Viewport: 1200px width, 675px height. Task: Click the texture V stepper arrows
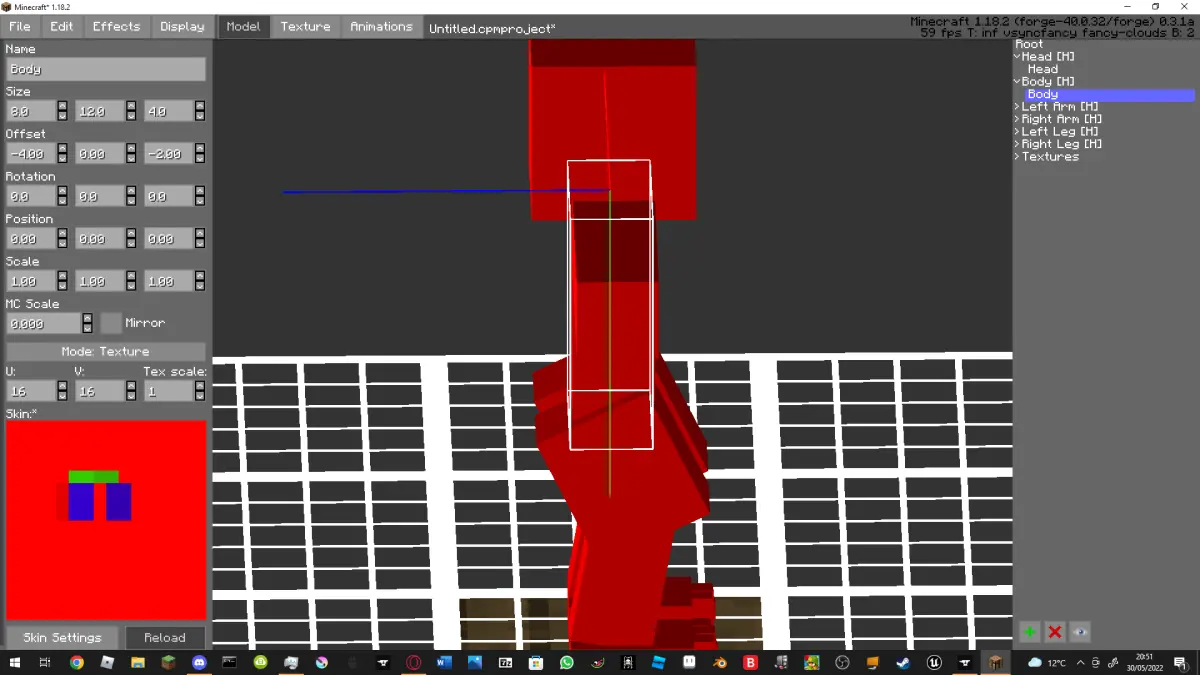tap(131, 392)
